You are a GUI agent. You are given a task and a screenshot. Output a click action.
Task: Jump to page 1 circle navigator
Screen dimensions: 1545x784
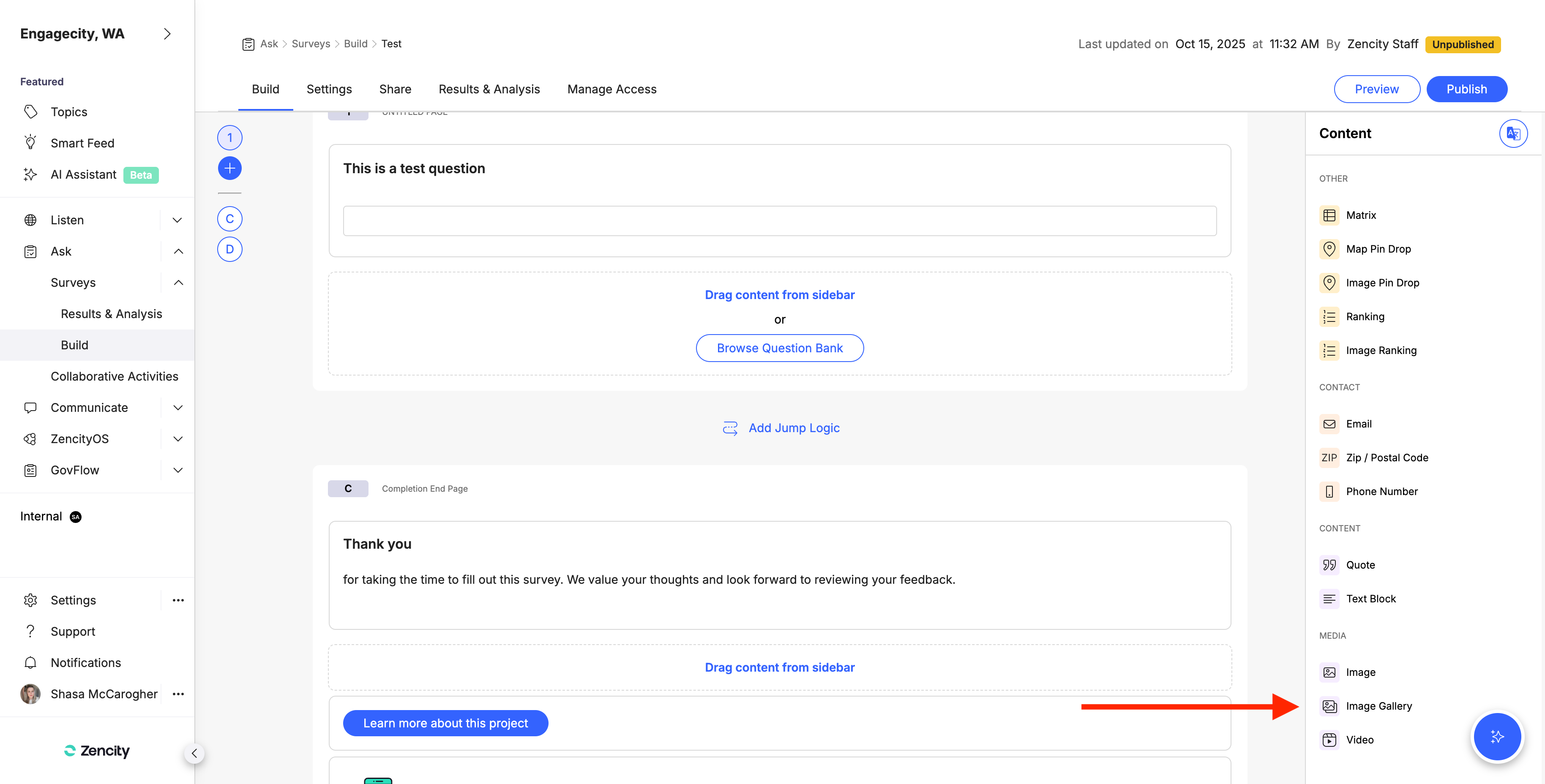230,138
